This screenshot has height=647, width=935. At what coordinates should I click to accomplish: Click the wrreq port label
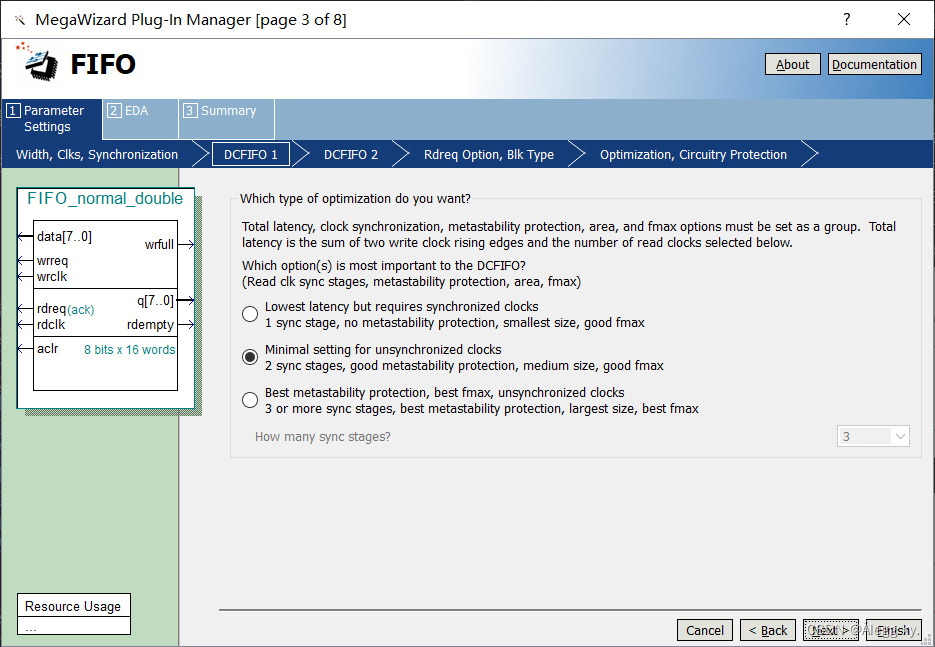(x=52, y=261)
